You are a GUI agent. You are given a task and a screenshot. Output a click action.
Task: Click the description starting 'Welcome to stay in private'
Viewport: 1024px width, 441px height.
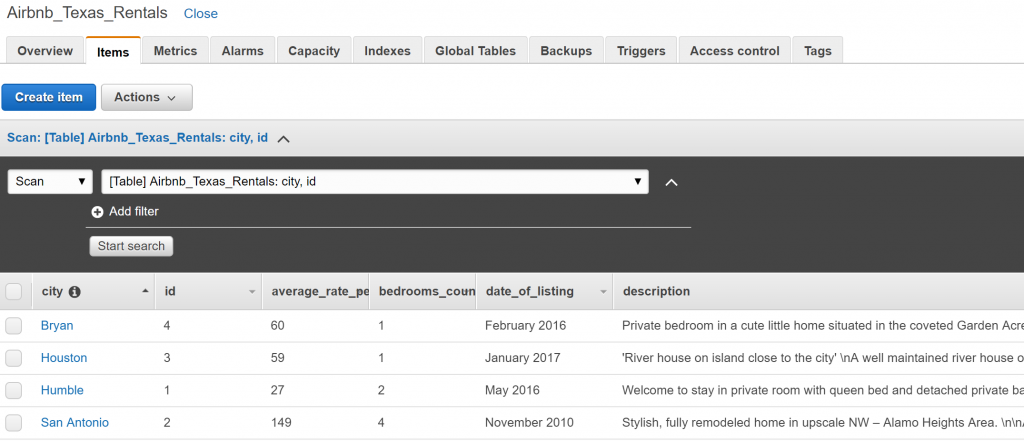[822, 390]
